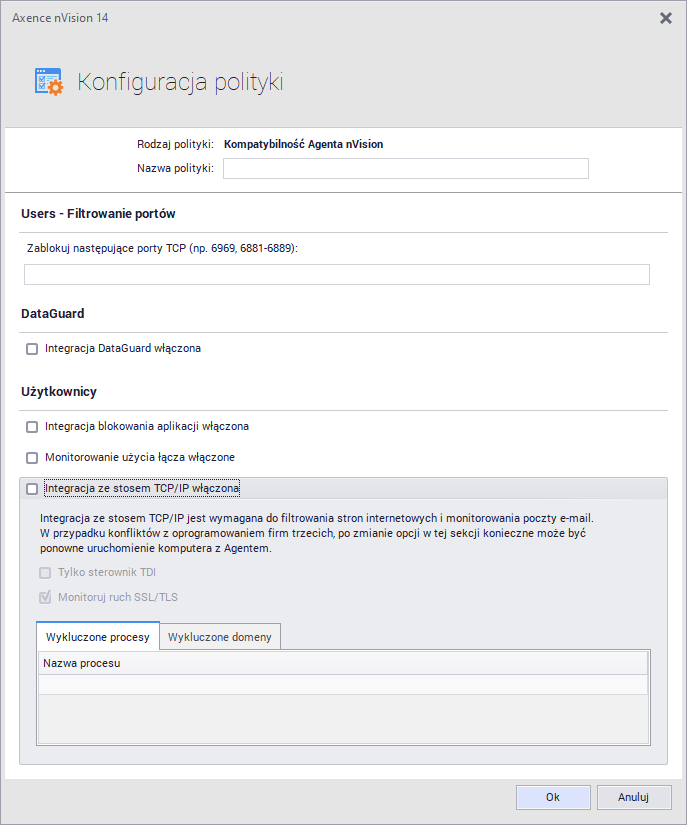Click the policy configuration icon
This screenshot has width=687, height=825.
click(x=48, y=82)
